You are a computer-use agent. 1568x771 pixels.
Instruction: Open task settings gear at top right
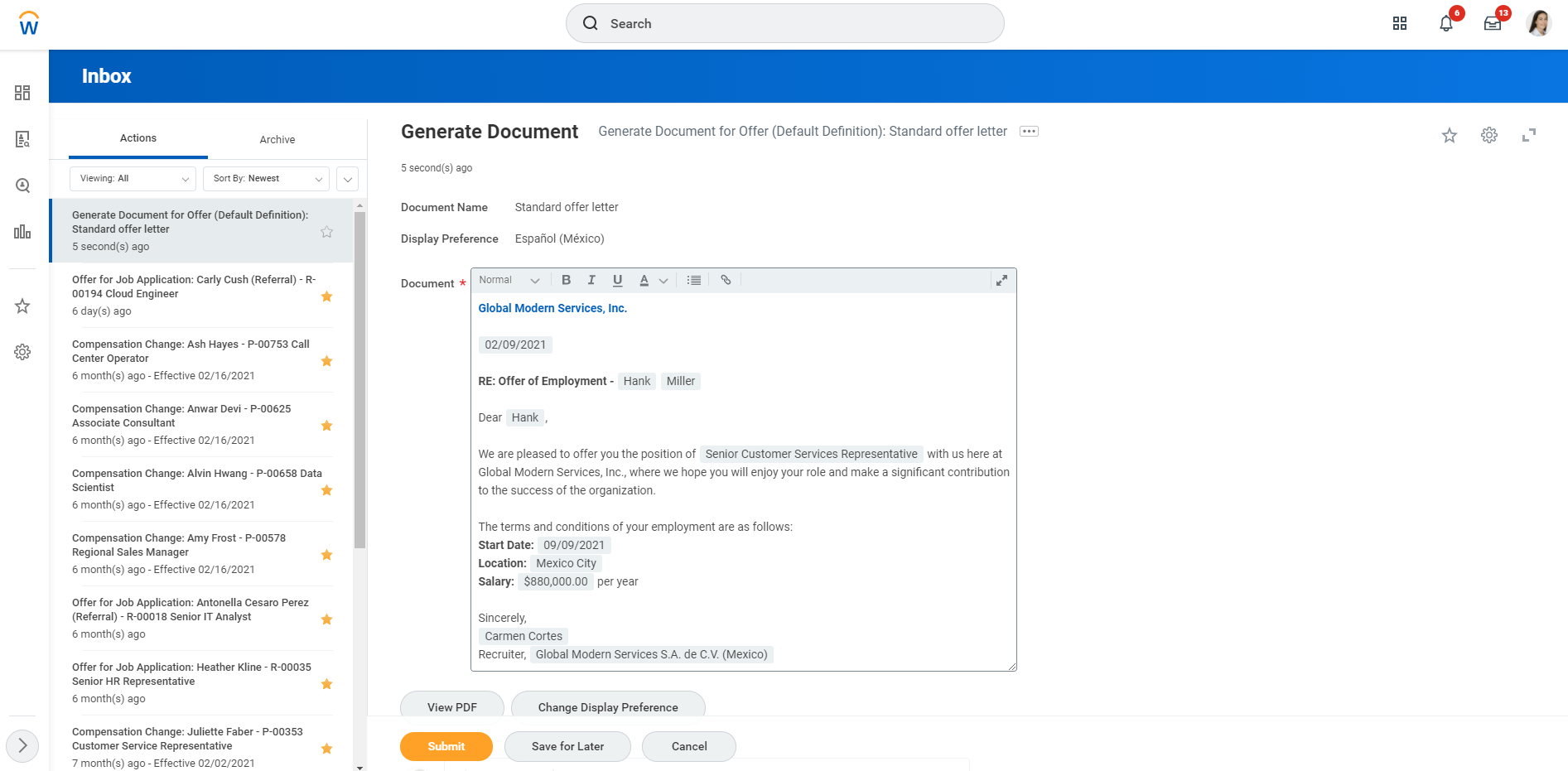(1489, 135)
